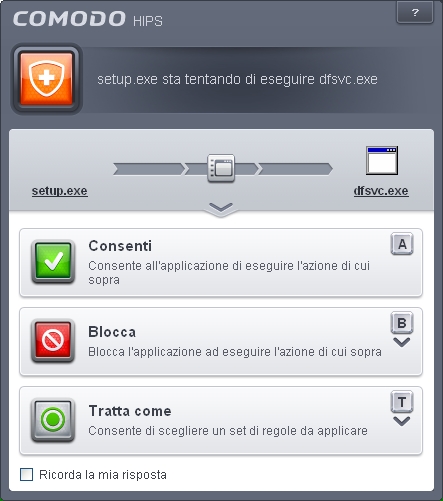Choose Consenti to allow the action
The width and height of the screenshot is (443, 501).
pyautogui.click(x=221, y=262)
